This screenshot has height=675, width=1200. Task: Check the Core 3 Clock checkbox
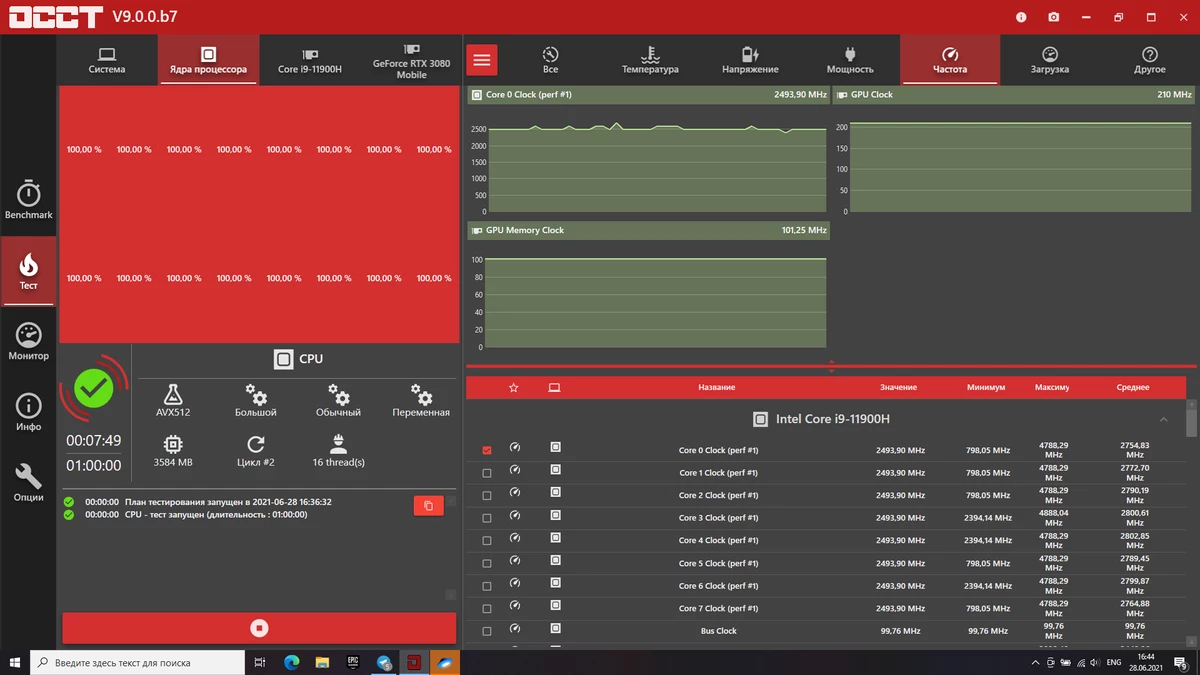[487, 518]
